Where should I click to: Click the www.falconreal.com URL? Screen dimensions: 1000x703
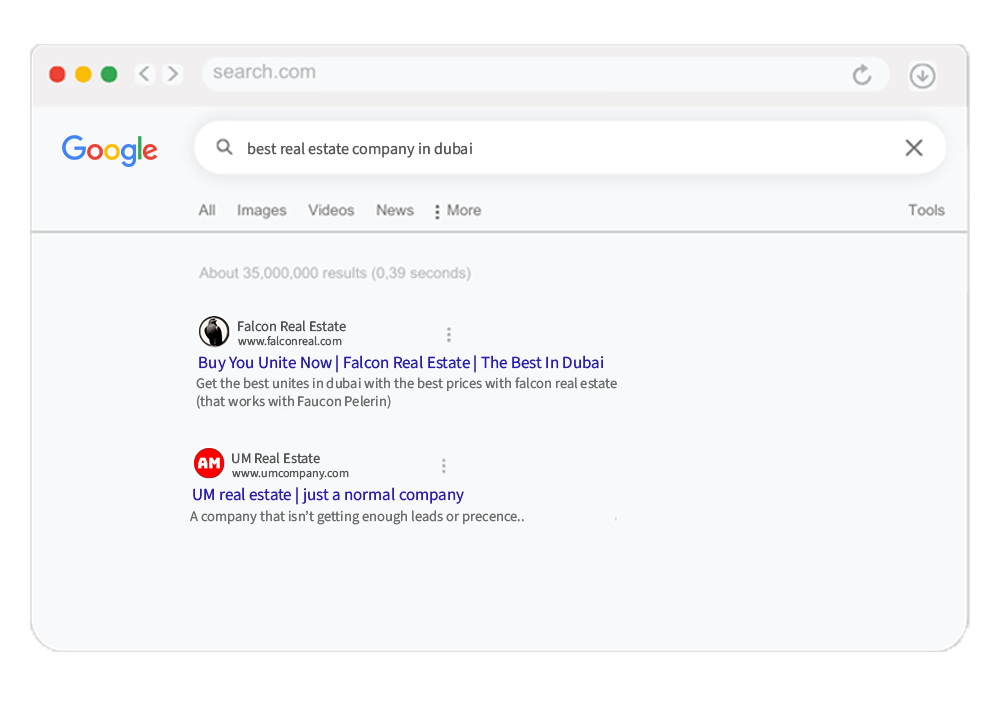point(290,341)
